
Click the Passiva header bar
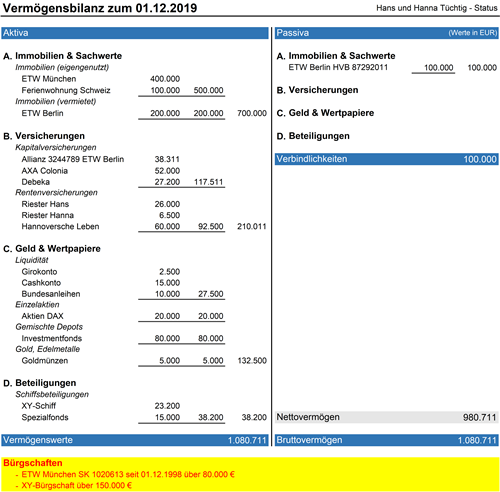pyautogui.click(x=387, y=33)
